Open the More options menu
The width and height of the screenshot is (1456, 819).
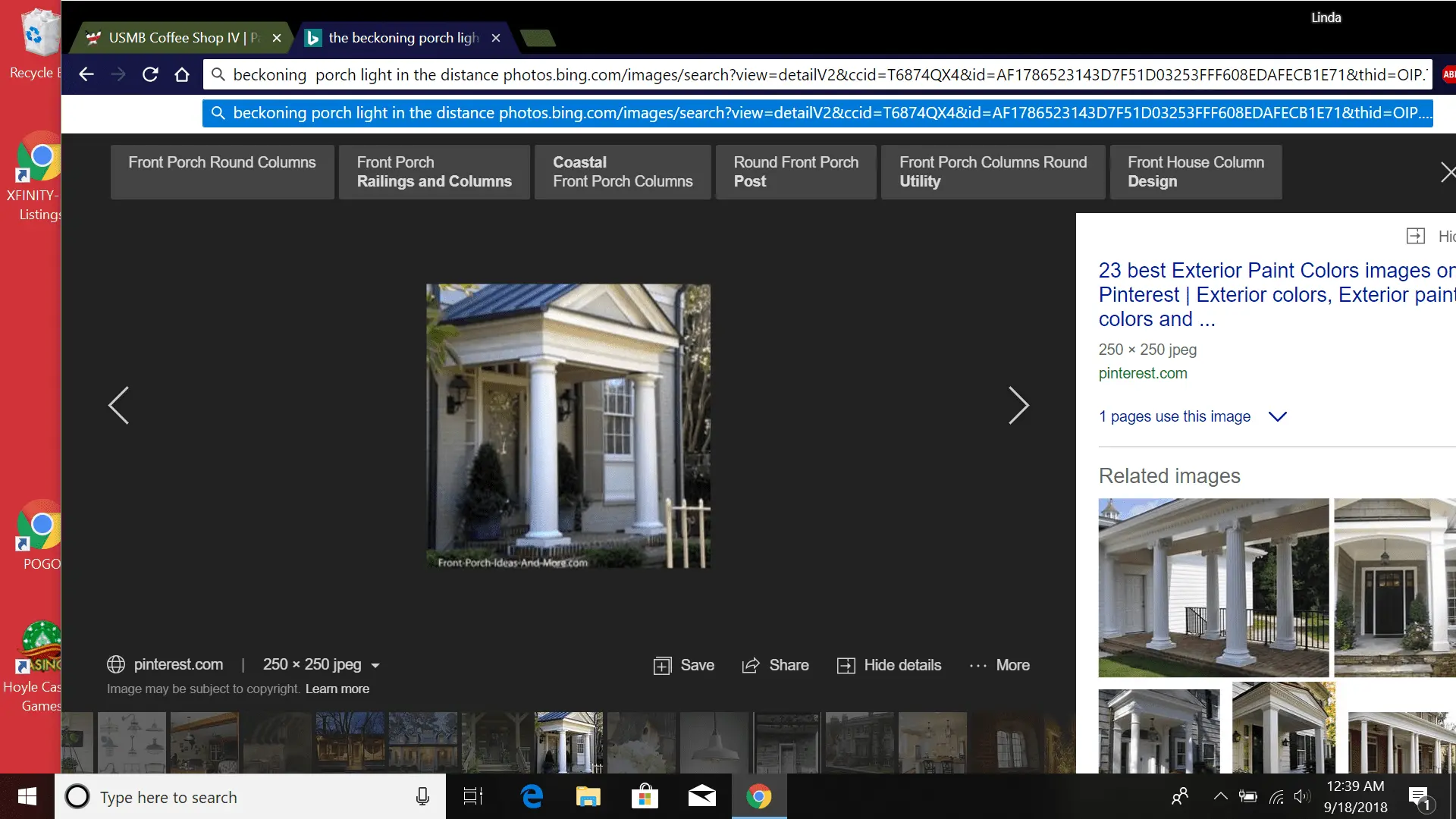click(x=999, y=665)
